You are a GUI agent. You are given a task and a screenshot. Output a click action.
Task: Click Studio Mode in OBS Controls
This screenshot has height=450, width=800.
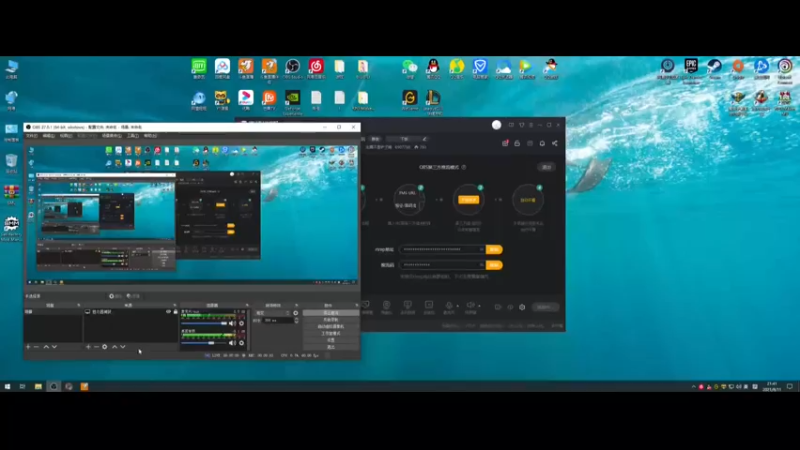tap(331, 333)
